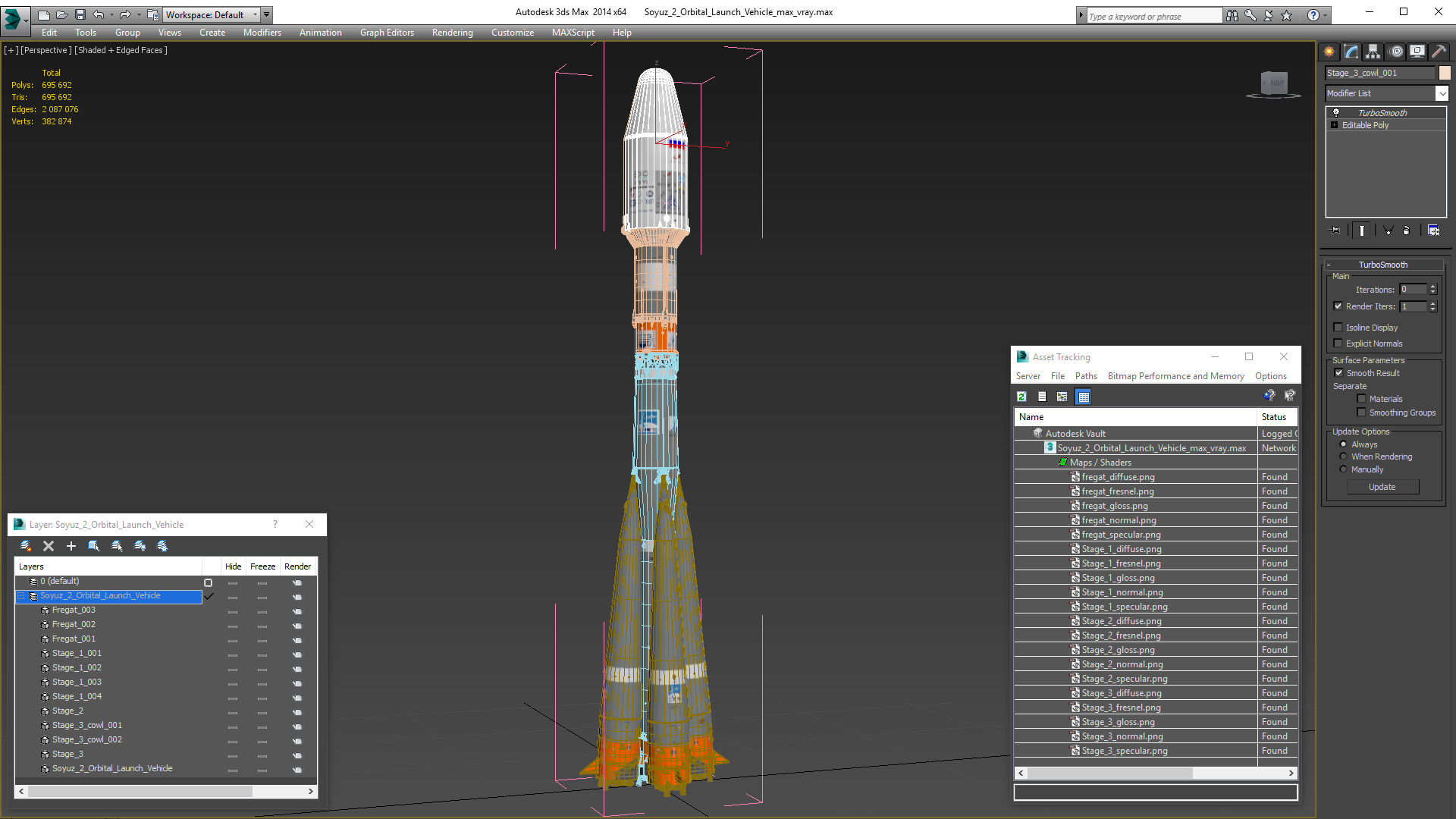Image resolution: width=1456 pixels, height=819 pixels.
Task: Click Delete layer X icon in Layer toolbar
Action: 49,546
